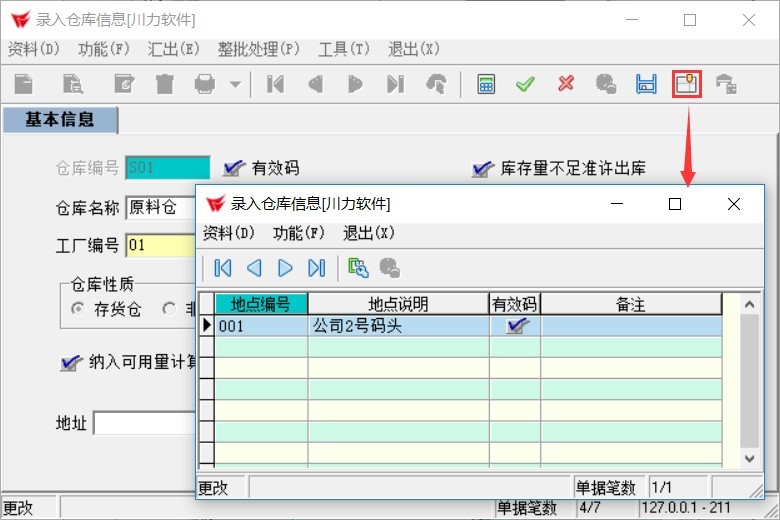Screen dimensions: 780x520
Task: Click the red-highlighted location settings icon
Action: (x=687, y=85)
